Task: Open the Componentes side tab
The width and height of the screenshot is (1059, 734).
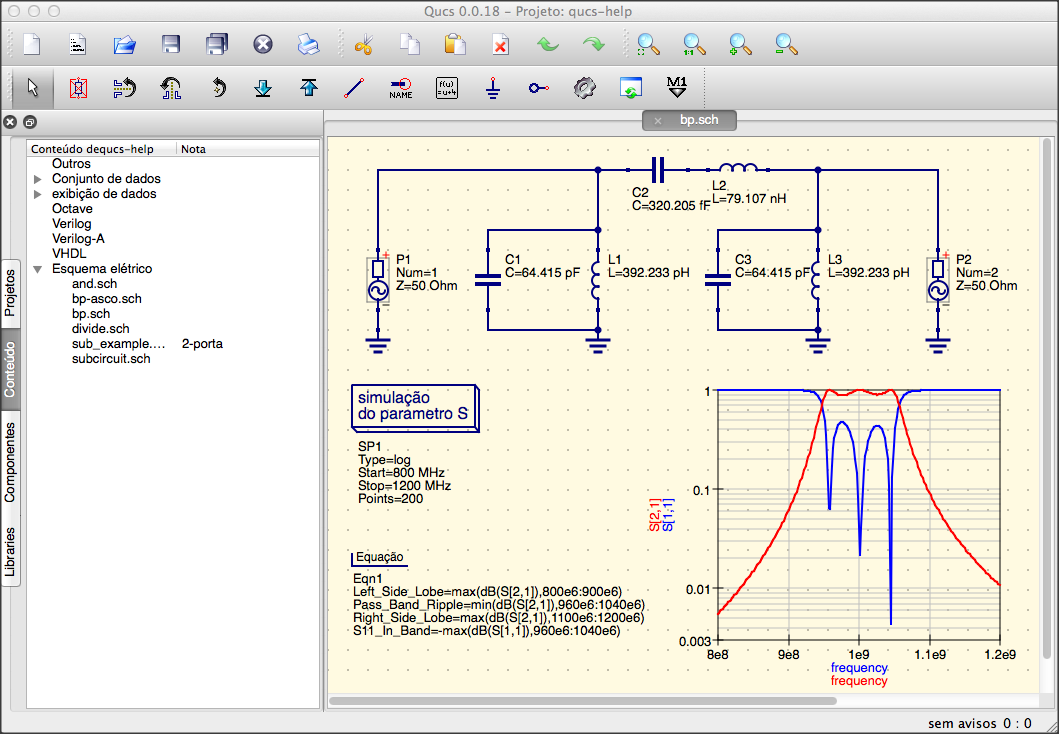Action: [10, 463]
